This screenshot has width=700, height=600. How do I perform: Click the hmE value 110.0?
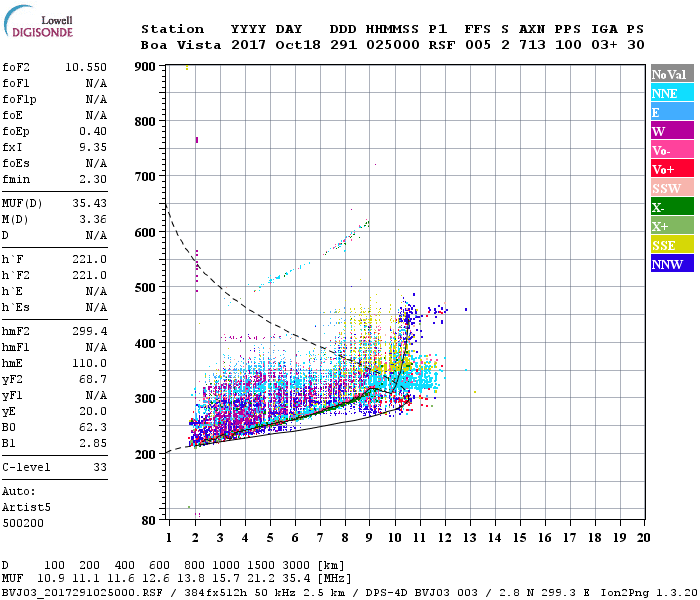point(89,363)
